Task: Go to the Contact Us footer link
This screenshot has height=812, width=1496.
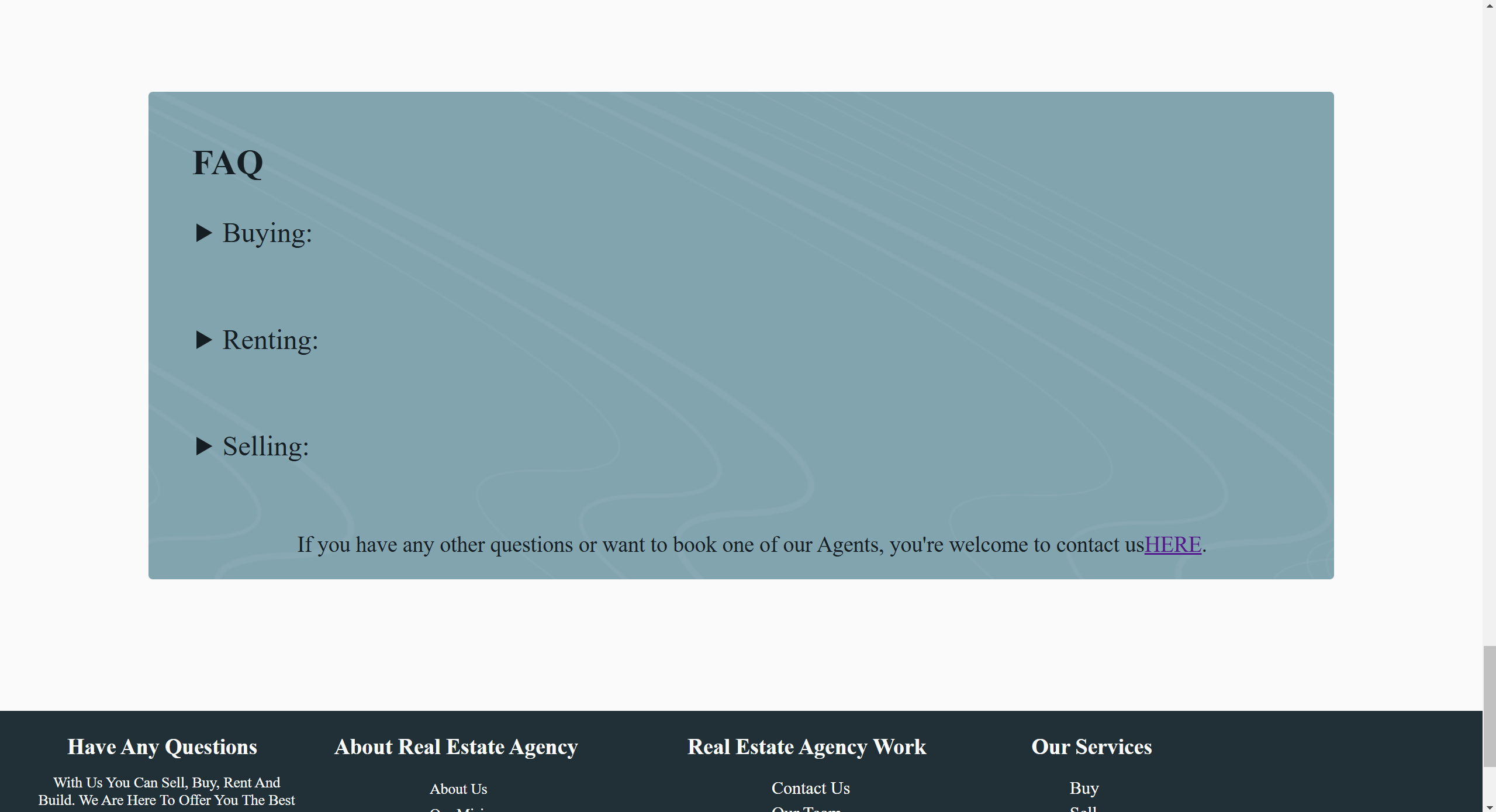Action: coord(810,788)
